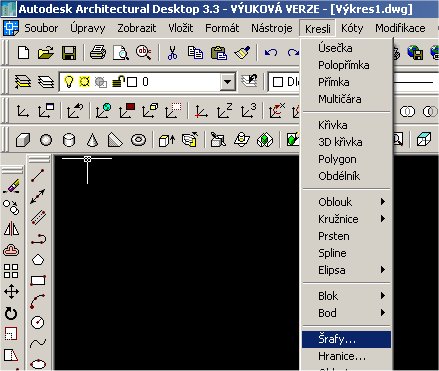Select the Move tool crossed arrows

[11, 292]
